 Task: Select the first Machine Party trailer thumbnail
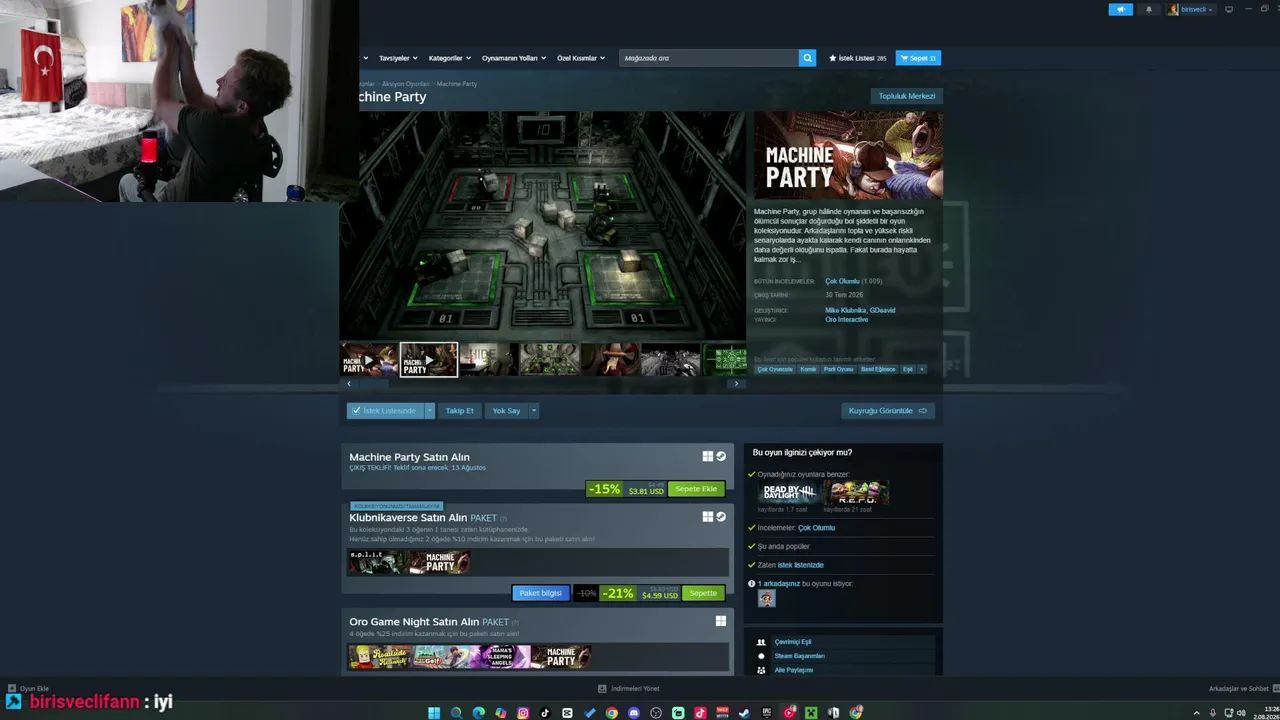(369, 360)
